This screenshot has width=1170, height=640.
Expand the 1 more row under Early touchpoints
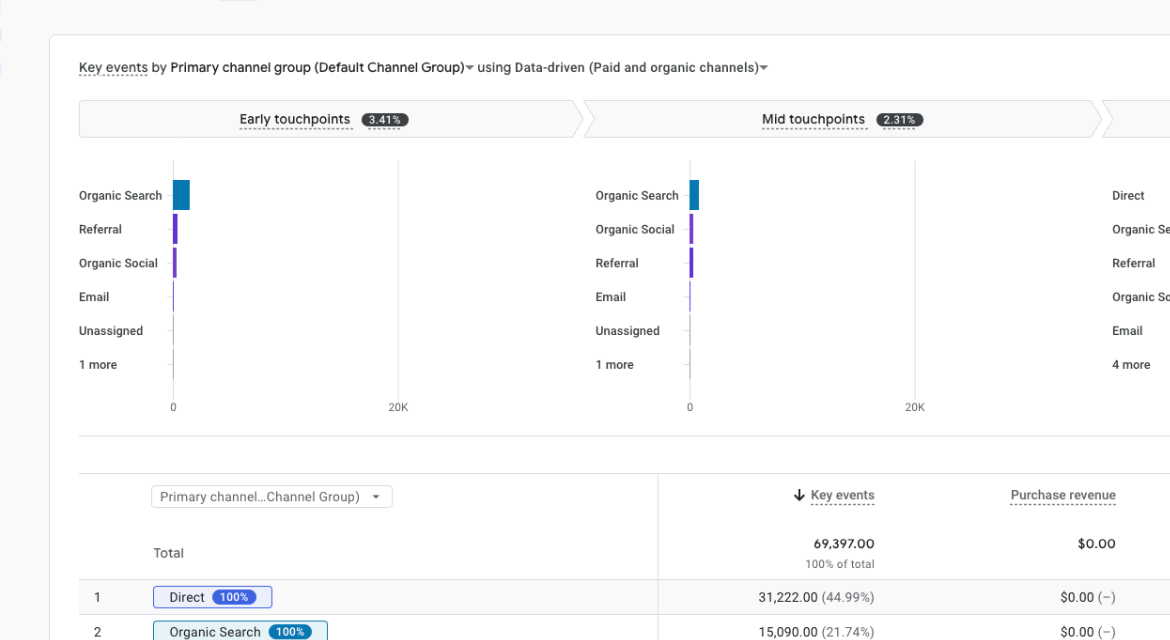[x=98, y=364]
